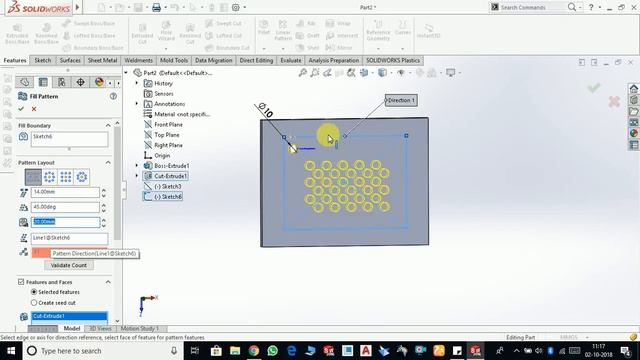Click the 14.00mm instance spacing field

tap(65, 192)
